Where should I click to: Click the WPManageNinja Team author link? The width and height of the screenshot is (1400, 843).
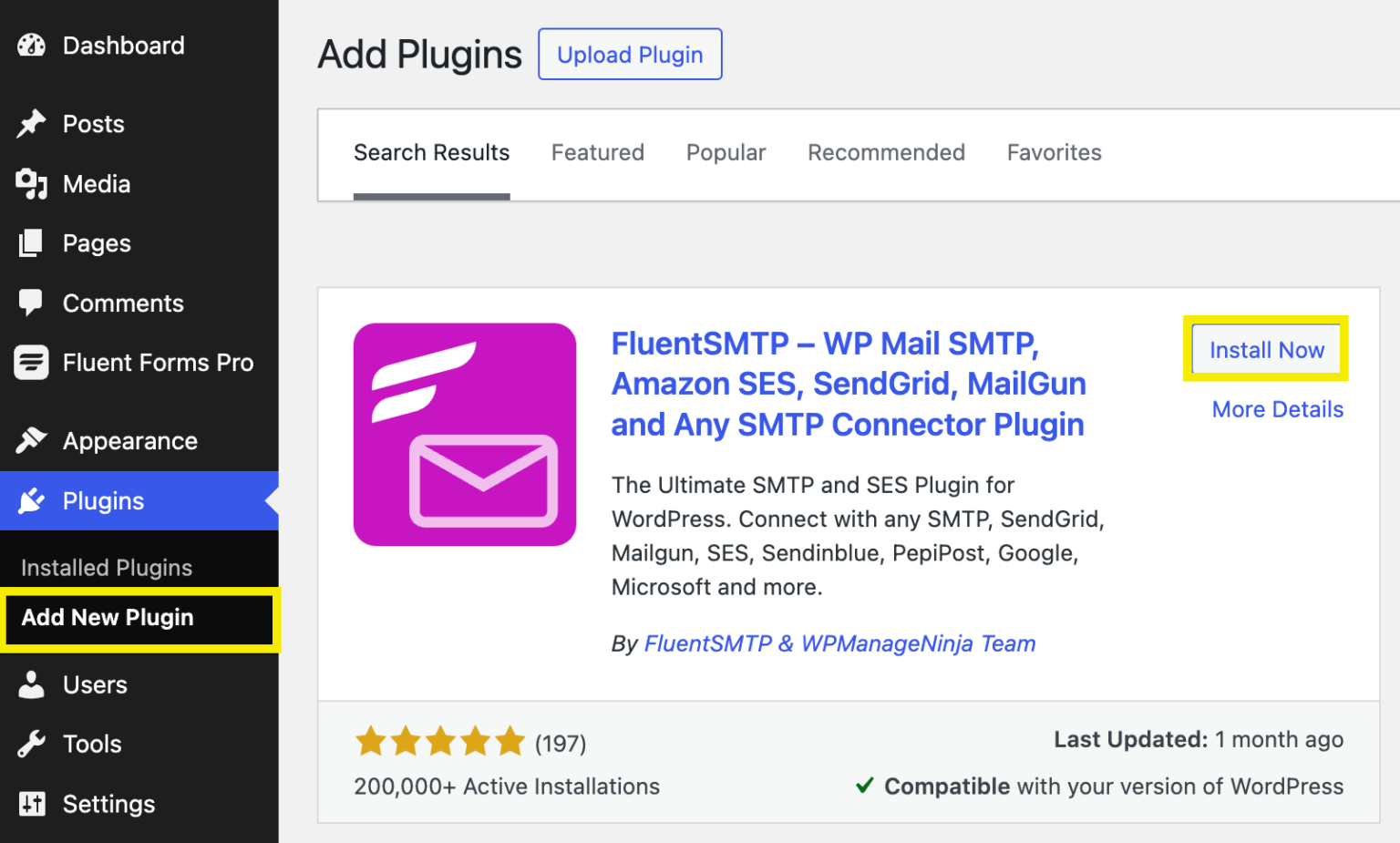click(x=918, y=643)
